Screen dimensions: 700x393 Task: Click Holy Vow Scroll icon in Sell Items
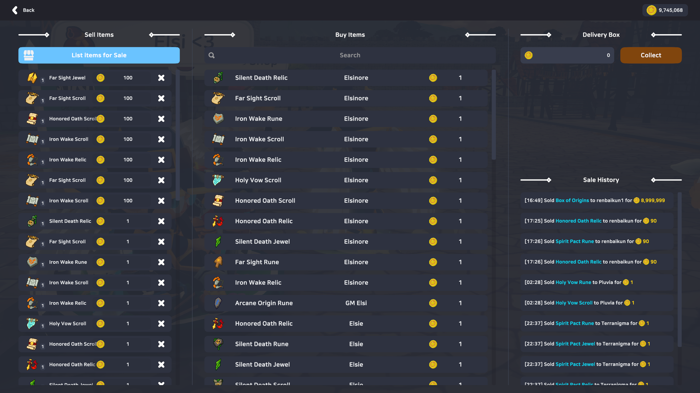(32, 323)
